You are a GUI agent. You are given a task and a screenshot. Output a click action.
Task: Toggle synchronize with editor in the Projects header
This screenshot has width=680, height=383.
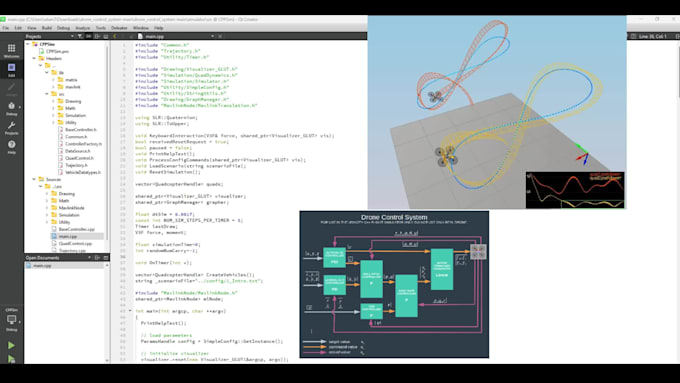coord(88,36)
